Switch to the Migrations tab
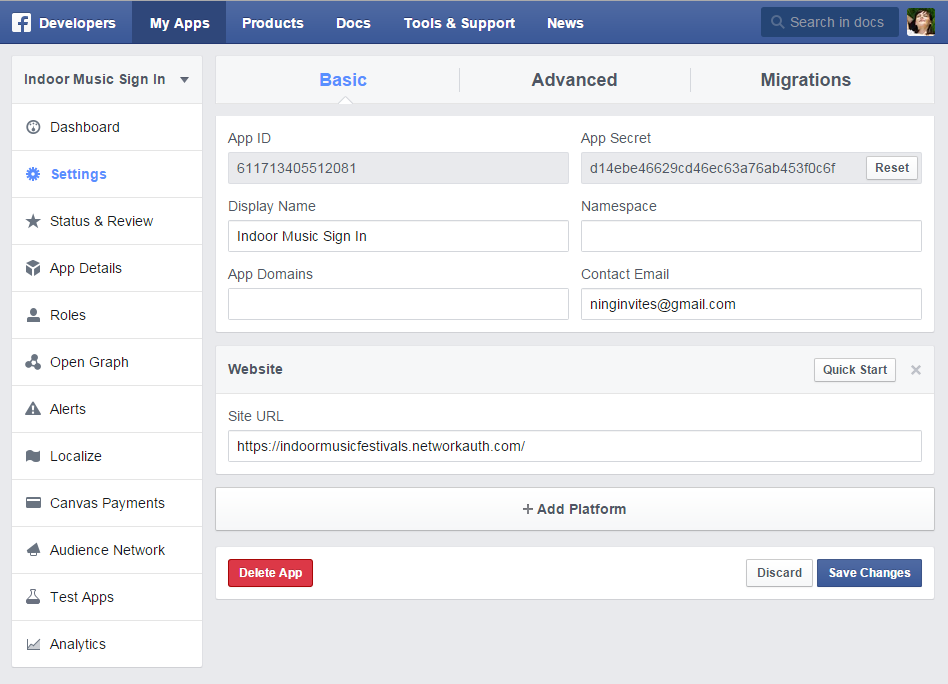Viewport: 948px width, 684px height. (x=805, y=80)
